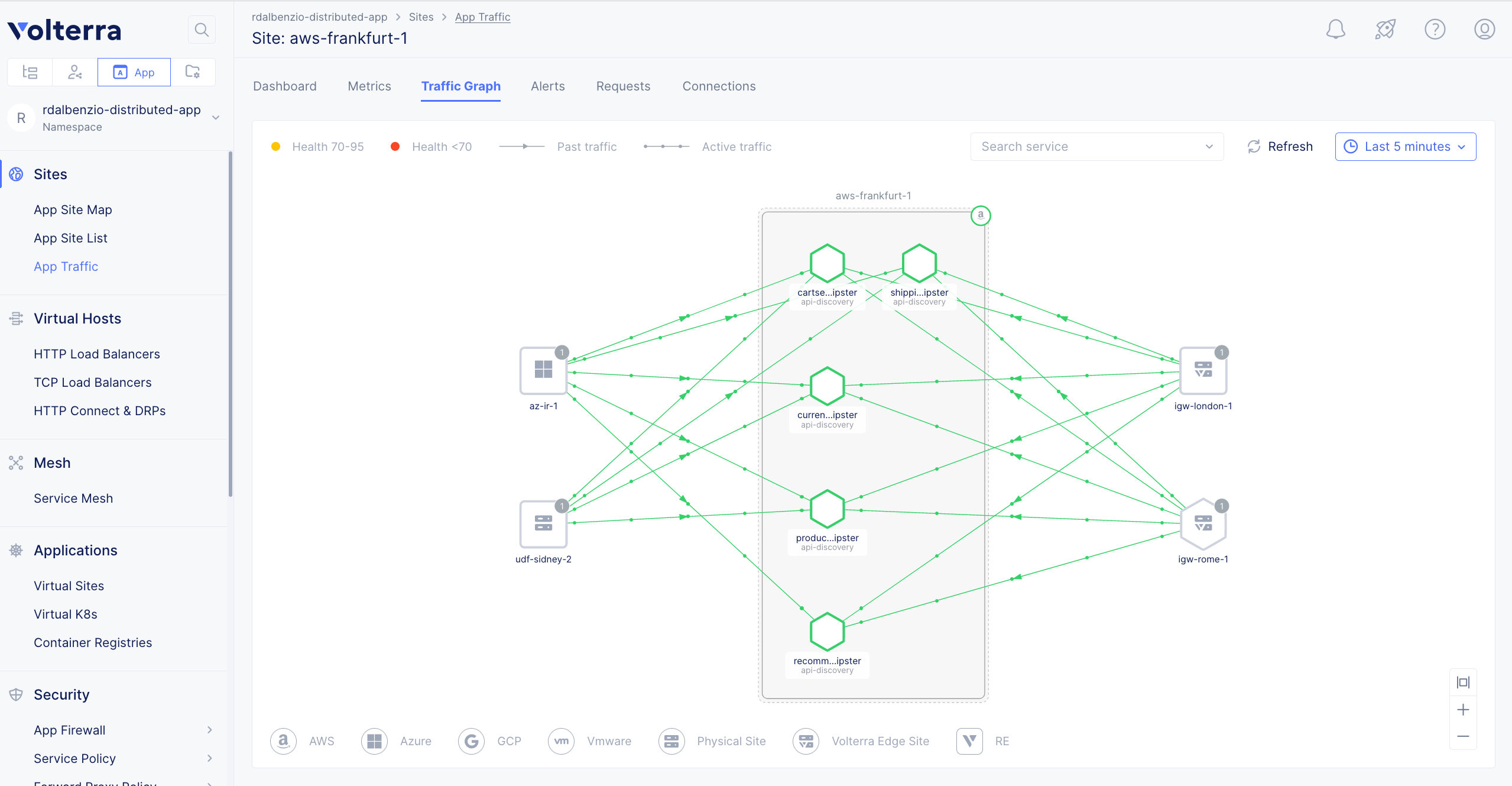Zoom in the graph with plus button
The image size is (1512, 786).
point(1463,710)
